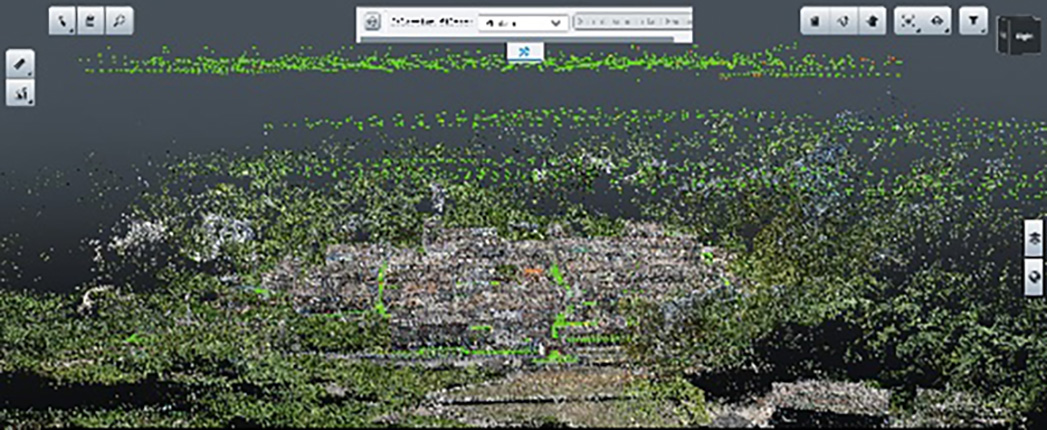Click the zoom extents frame icon
This screenshot has width=1047, height=430.
coord(909,22)
